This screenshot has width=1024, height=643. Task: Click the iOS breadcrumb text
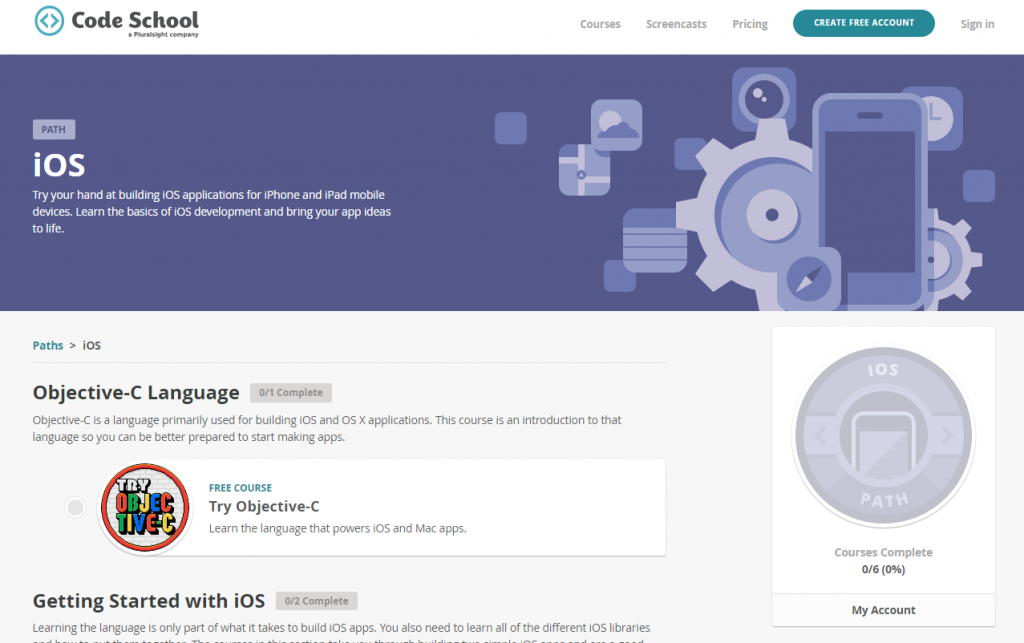point(91,345)
